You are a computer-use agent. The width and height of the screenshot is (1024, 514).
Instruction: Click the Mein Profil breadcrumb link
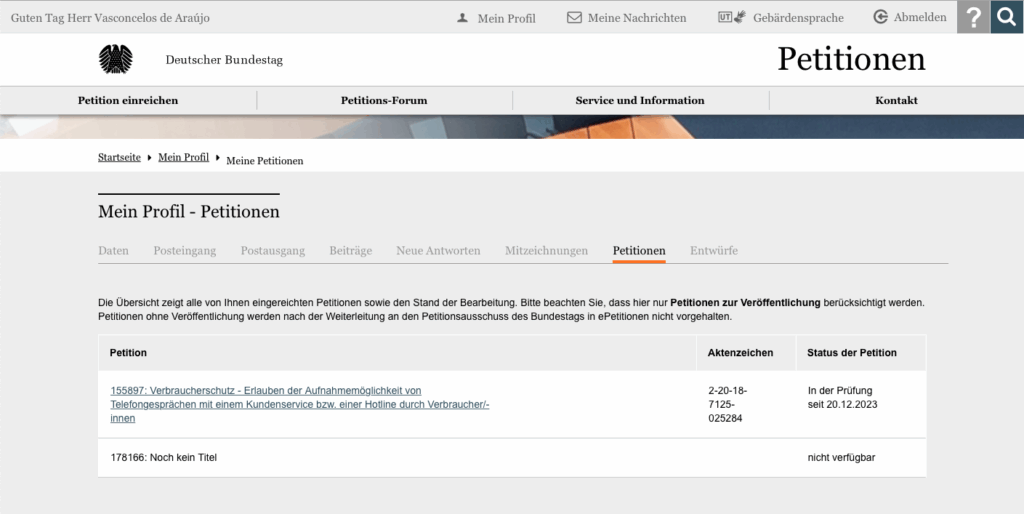click(183, 158)
